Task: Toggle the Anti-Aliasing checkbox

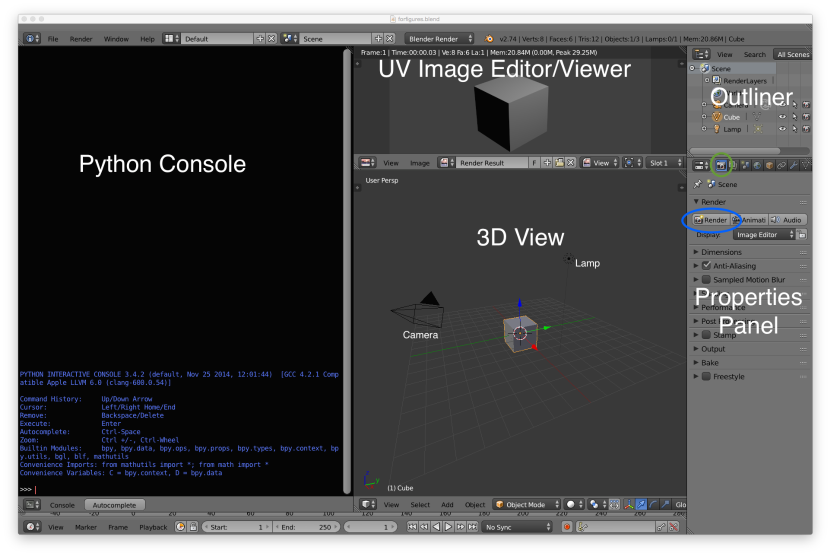Action: 706,266
